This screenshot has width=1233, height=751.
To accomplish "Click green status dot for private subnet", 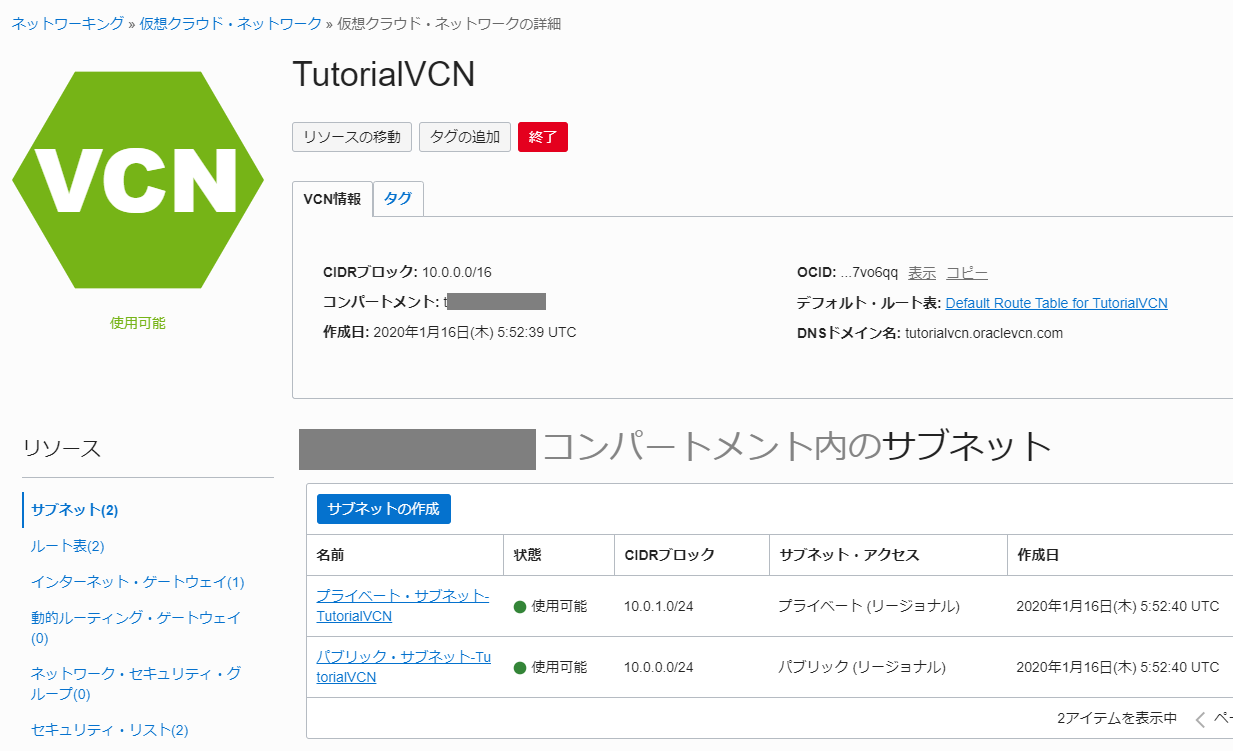I will tap(520, 606).
